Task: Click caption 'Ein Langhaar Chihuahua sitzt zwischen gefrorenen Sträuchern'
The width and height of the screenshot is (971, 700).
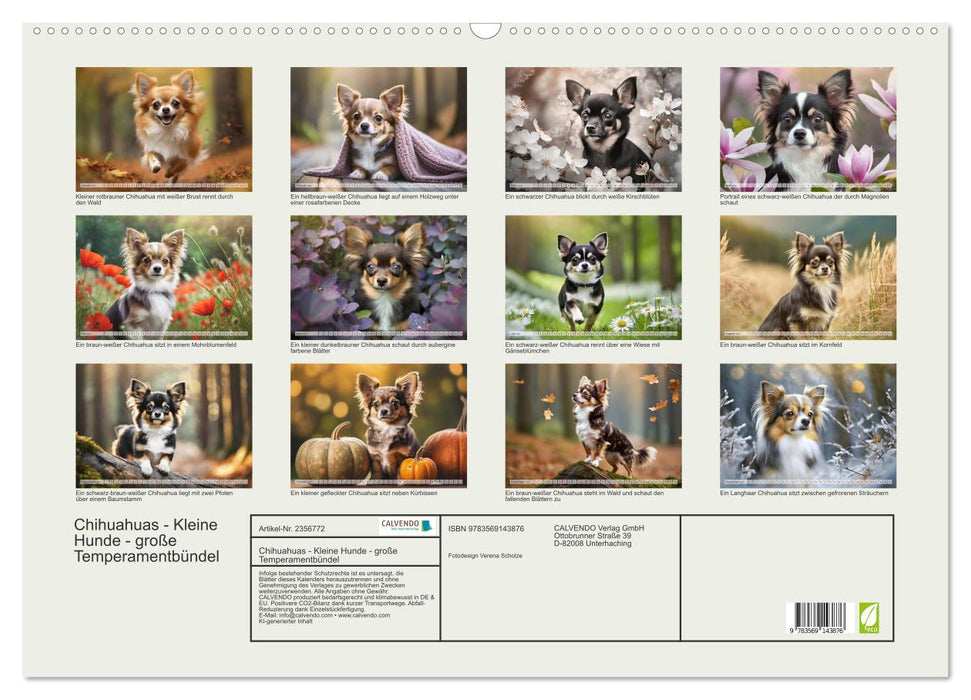Action: coord(804,493)
